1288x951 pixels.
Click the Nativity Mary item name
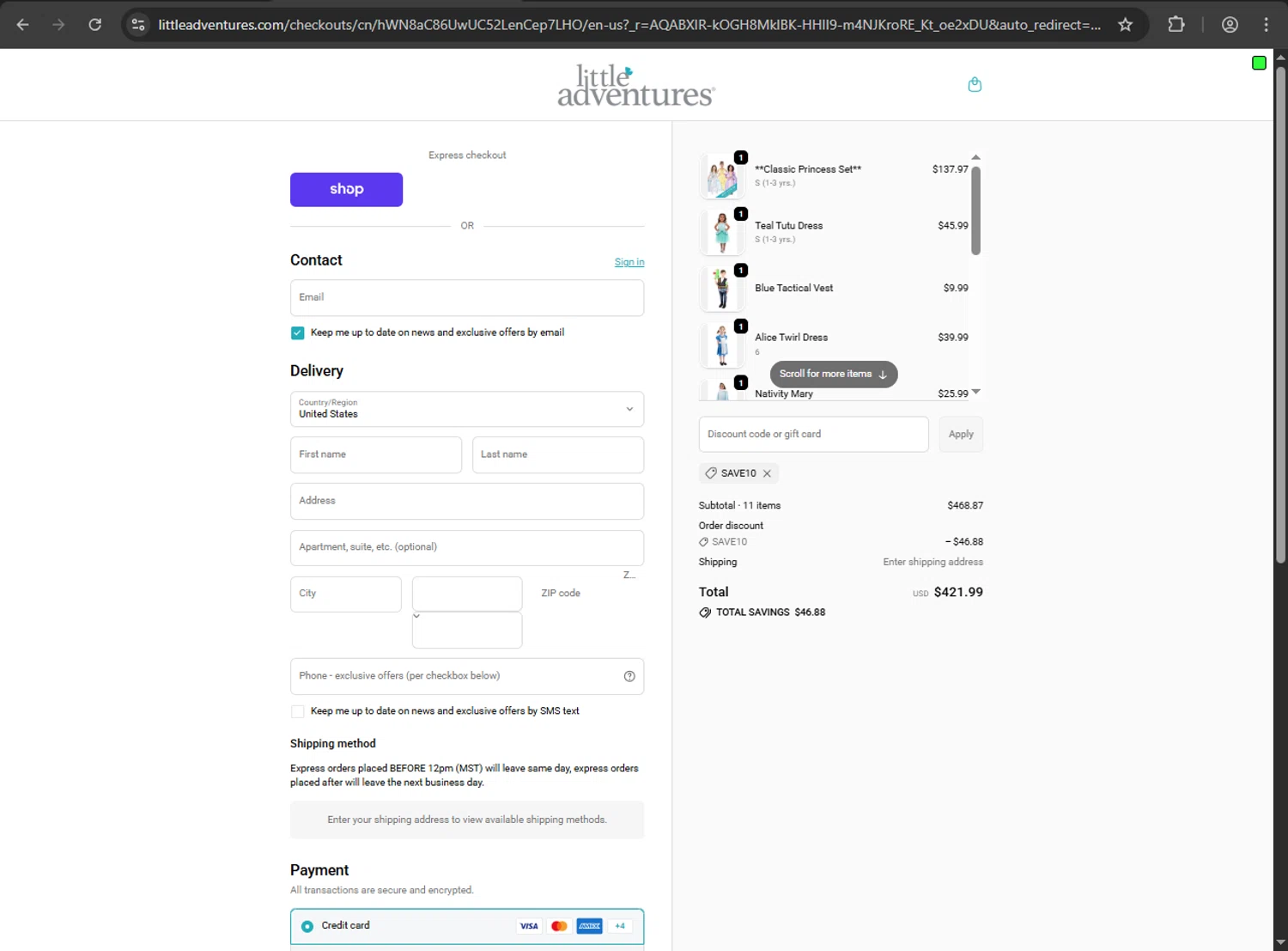click(784, 394)
